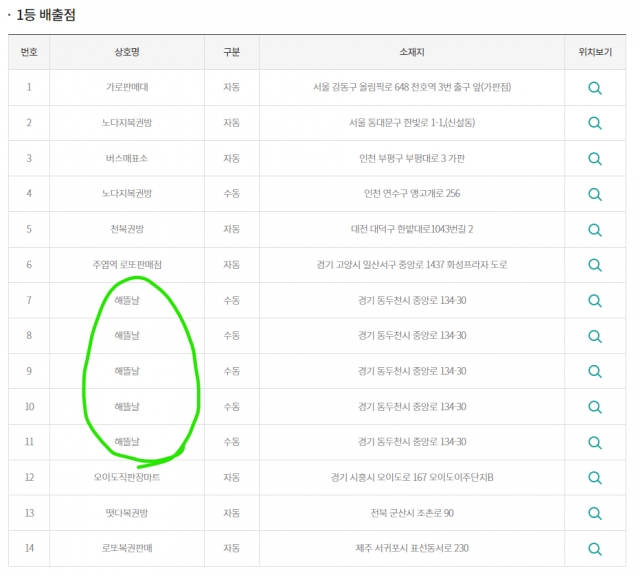Click 수동 type cell in row 10
Screen dimensions: 640x577
(x=231, y=406)
